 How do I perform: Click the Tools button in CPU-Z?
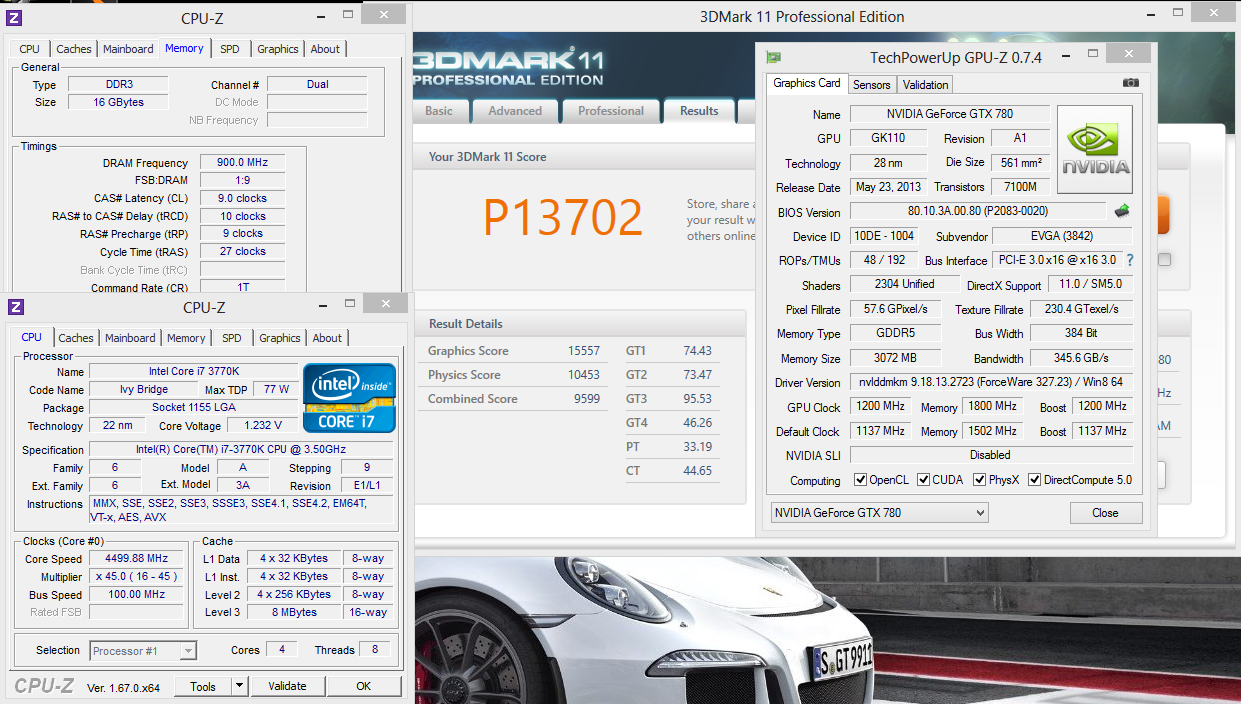click(x=203, y=686)
